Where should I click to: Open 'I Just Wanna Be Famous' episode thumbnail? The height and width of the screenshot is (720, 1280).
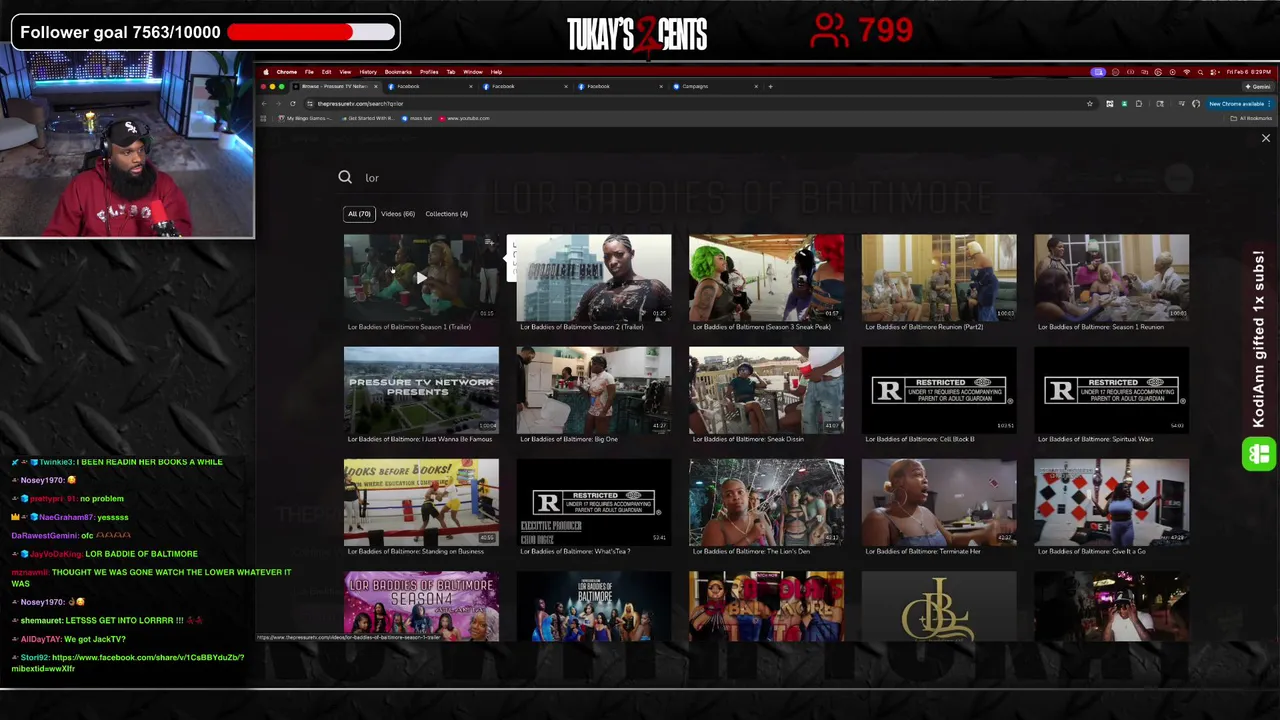tap(421, 390)
